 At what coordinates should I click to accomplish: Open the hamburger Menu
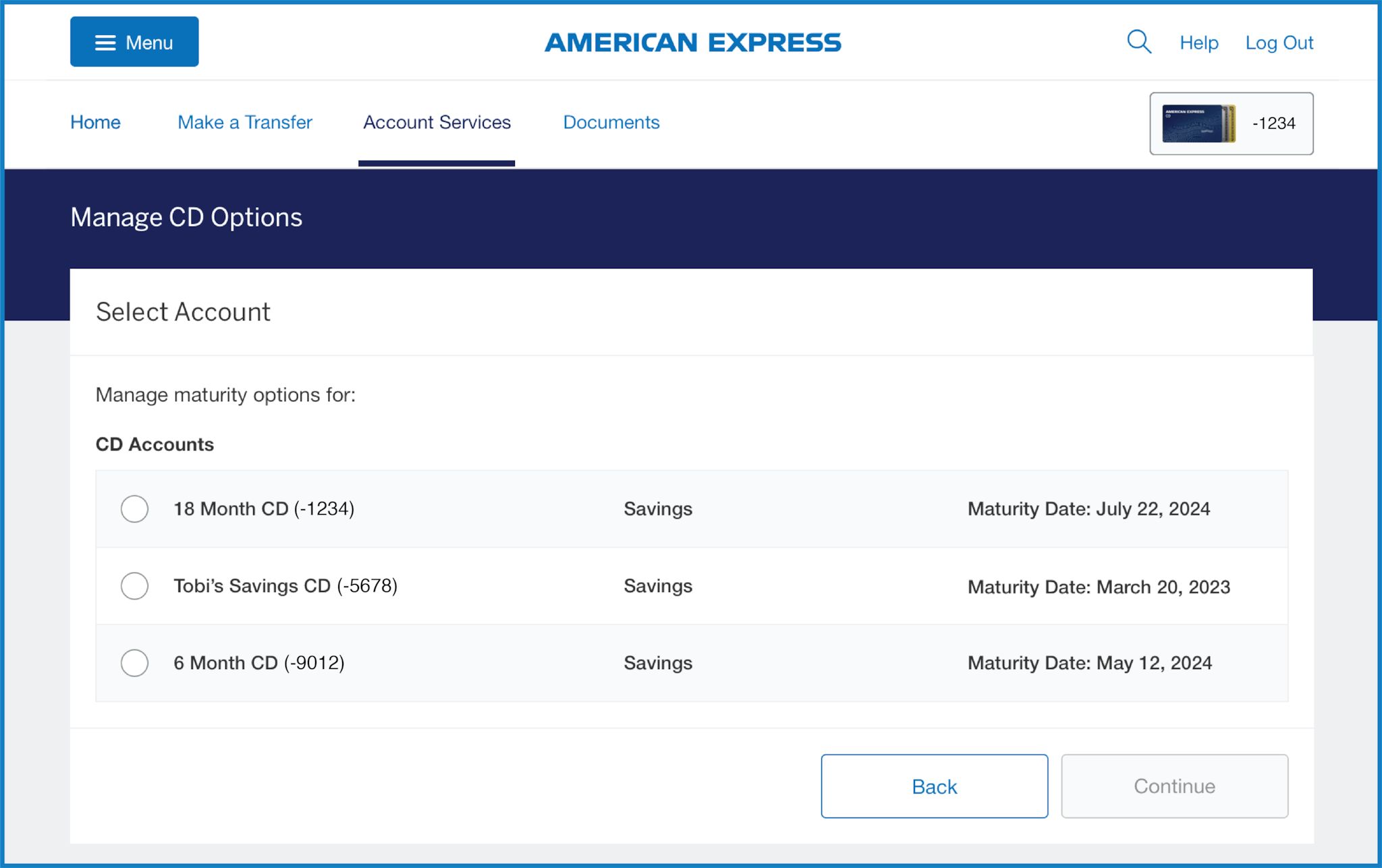[134, 42]
